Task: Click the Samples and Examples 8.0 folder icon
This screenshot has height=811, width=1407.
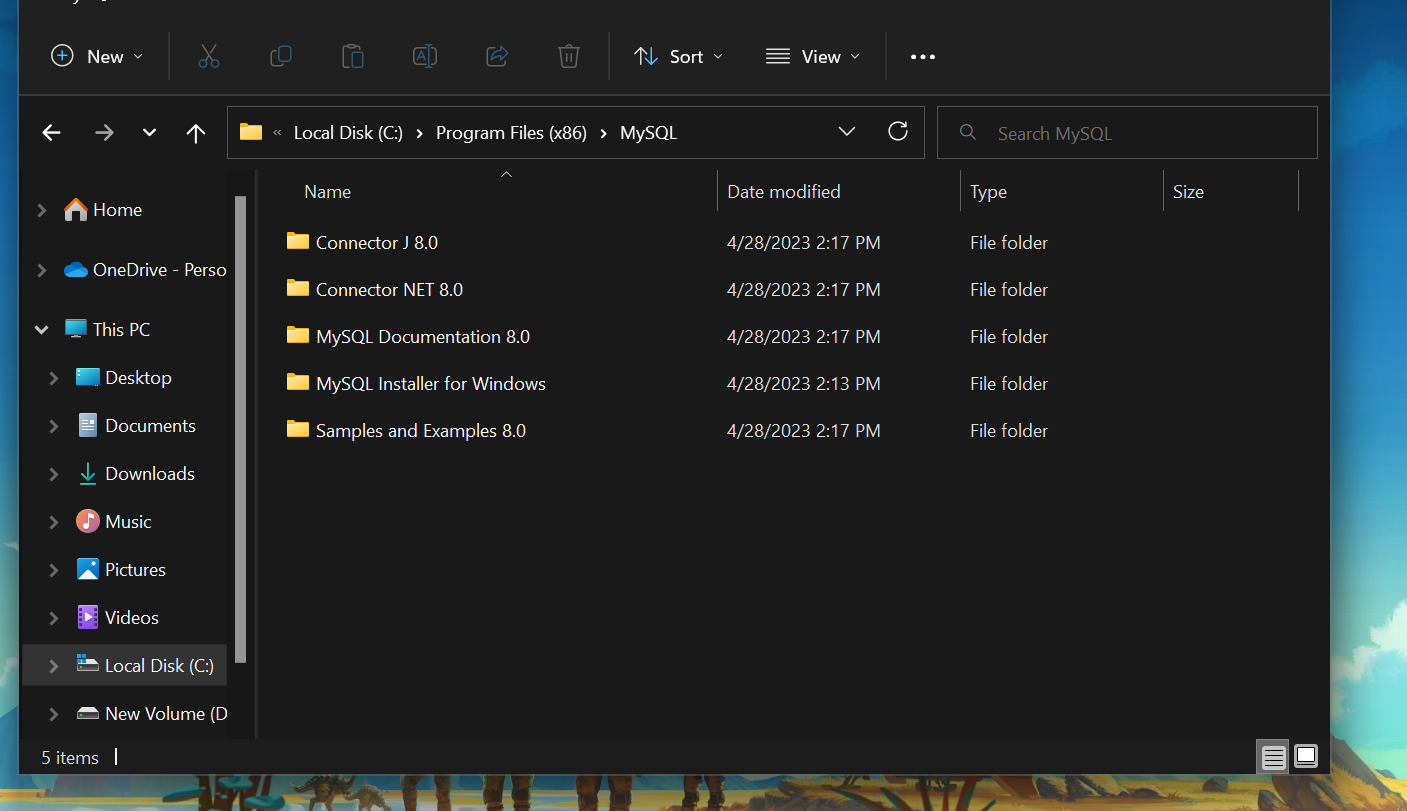Action: click(297, 429)
